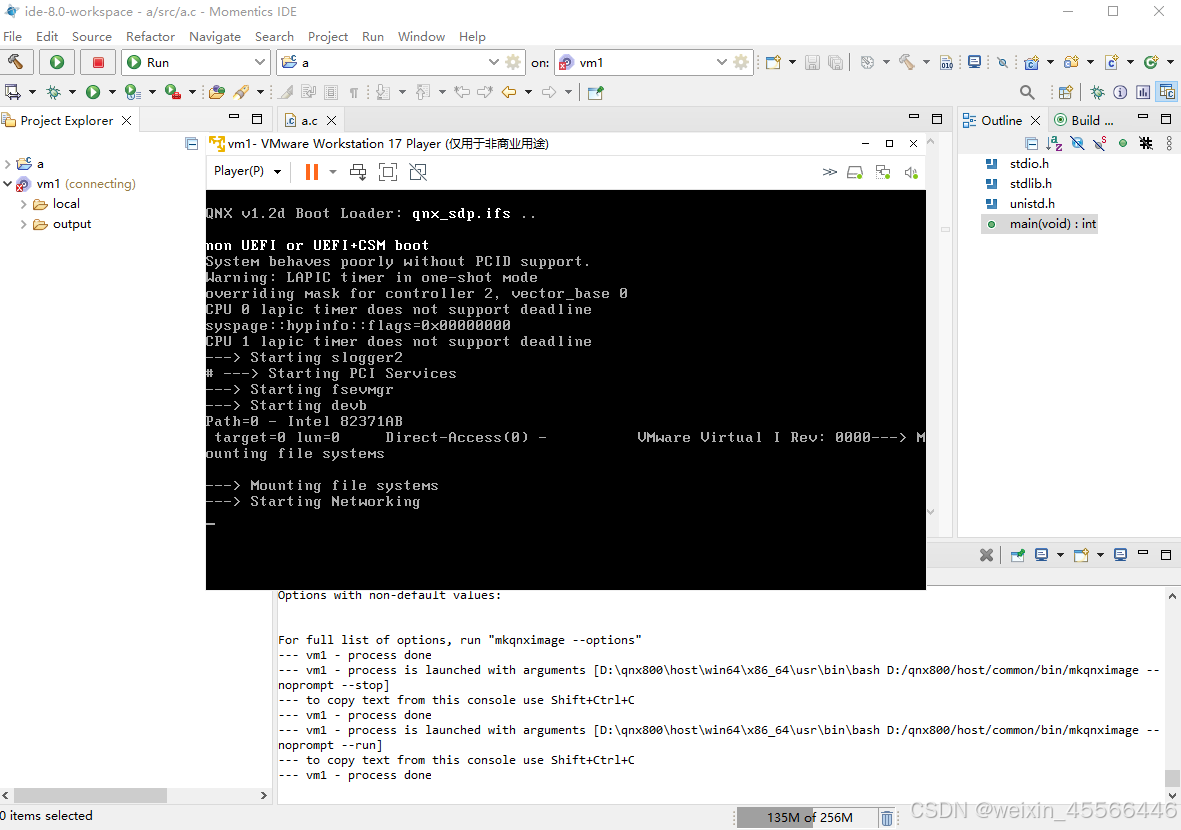
Task: Select output folder in Project Explorer
Action: point(72,224)
